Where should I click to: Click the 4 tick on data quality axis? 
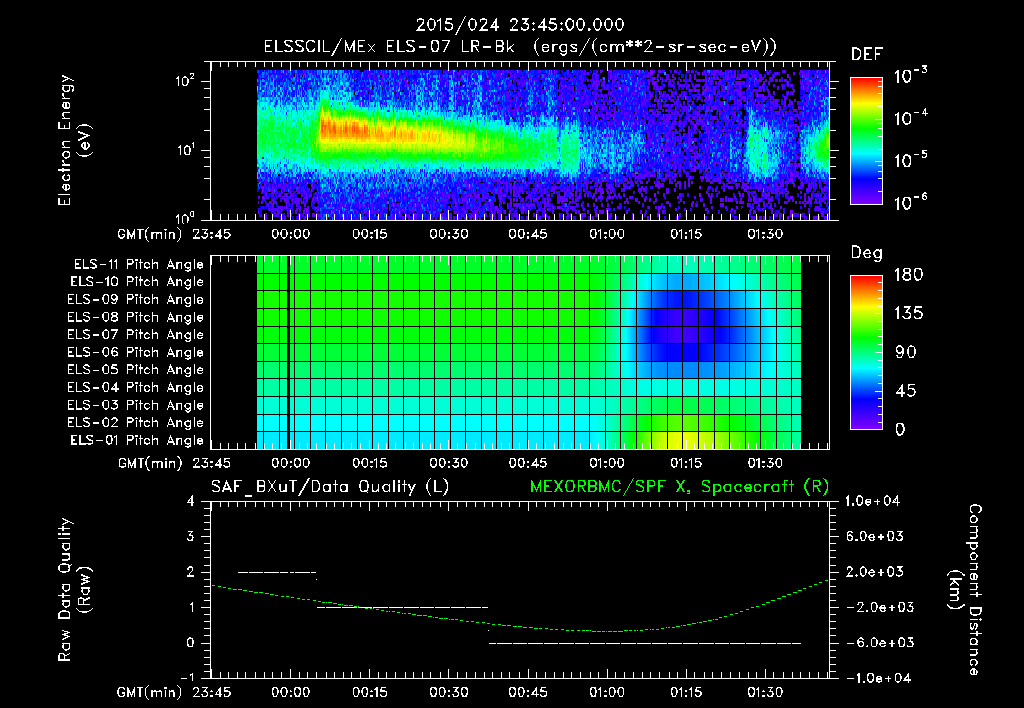tap(191, 501)
